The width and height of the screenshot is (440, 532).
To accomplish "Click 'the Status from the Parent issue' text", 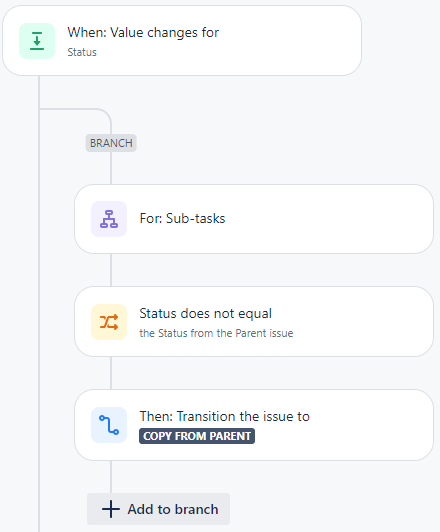I will click(x=216, y=333).
